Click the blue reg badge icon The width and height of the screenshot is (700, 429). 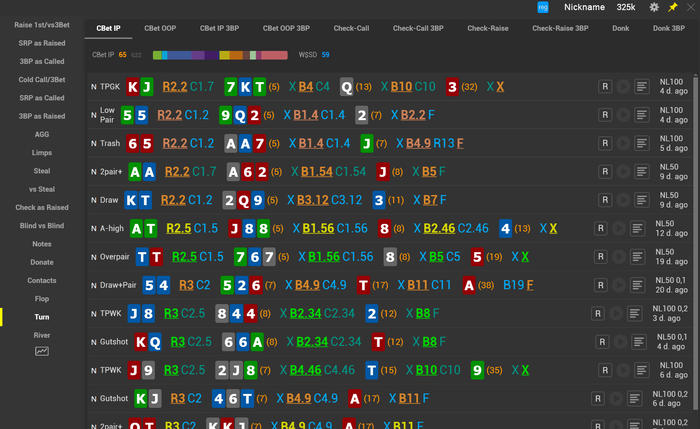click(543, 7)
